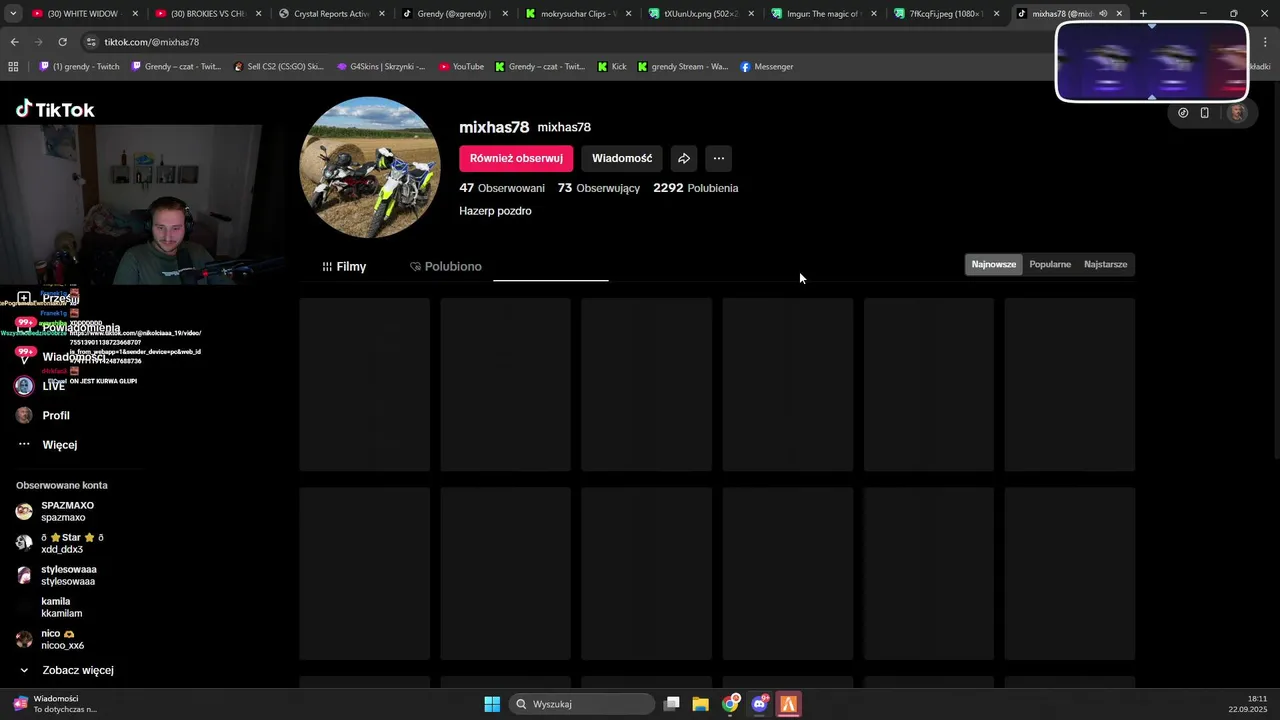Open the grendy - Twitch bookmark
Screen dimensions: 1280x720
(x=79, y=67)
